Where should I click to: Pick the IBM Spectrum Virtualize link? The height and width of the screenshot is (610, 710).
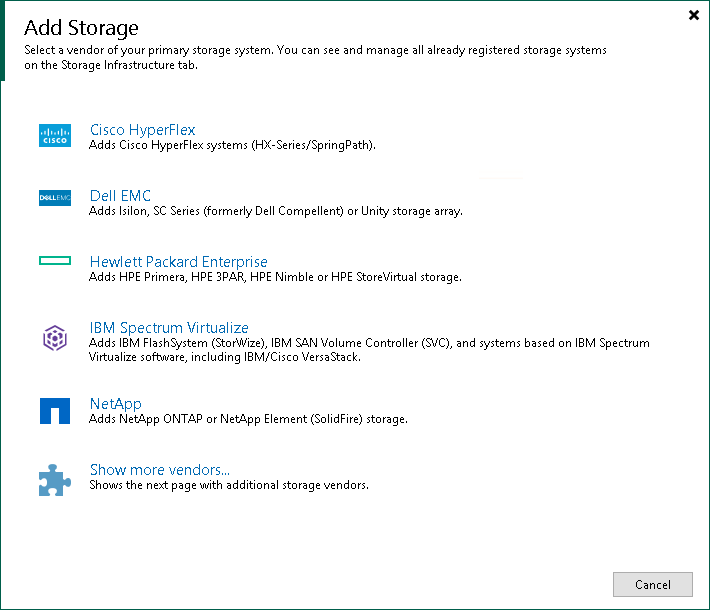169,328
